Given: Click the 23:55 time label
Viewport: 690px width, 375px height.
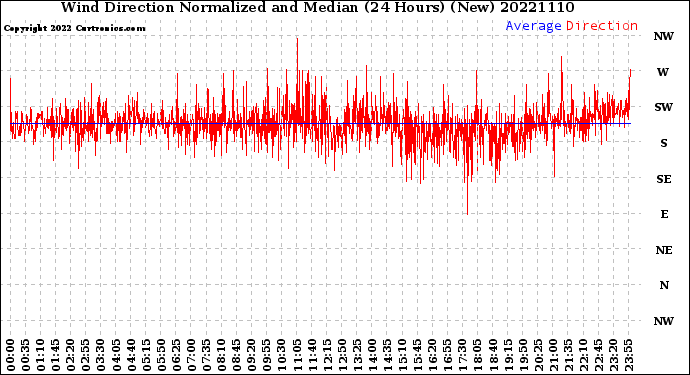Looking at the screenshot, I should click(628, 356).
